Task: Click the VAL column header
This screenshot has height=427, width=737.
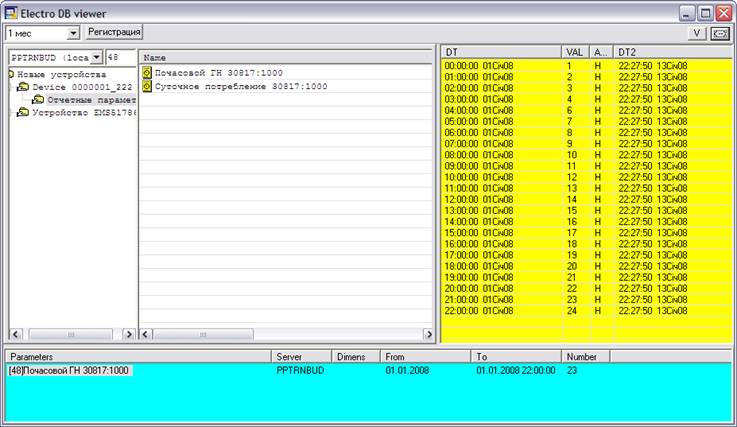Action: click(x=575, y=51)
